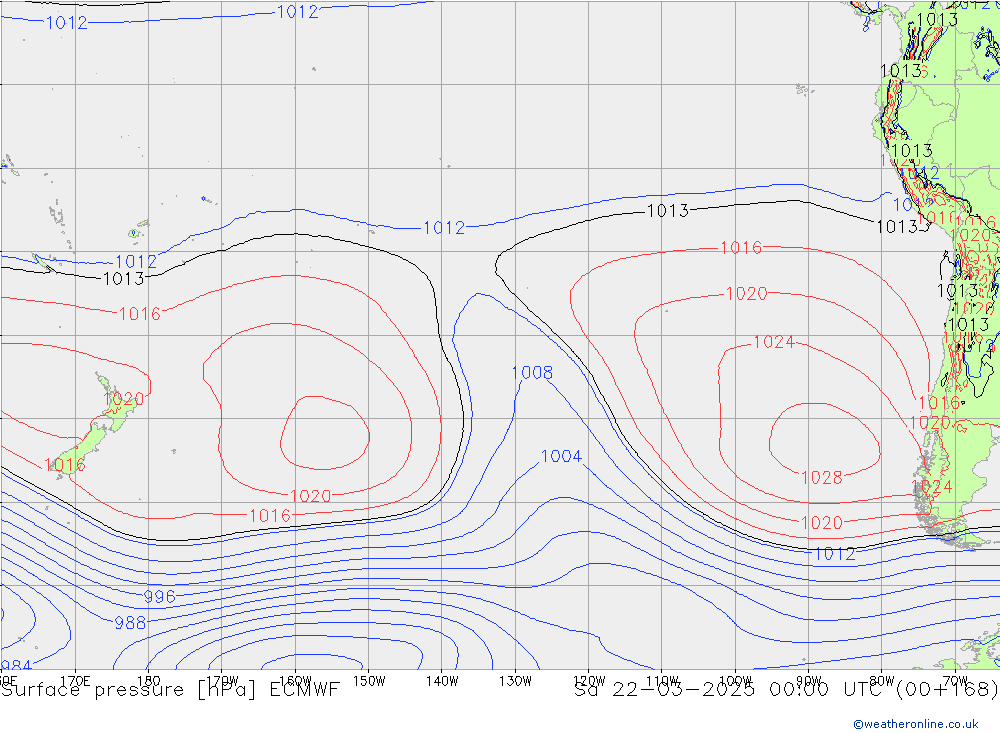The image size is (1000, 733).
Task: Click the 180 longitude label
Action: click(x=148, y=681)
